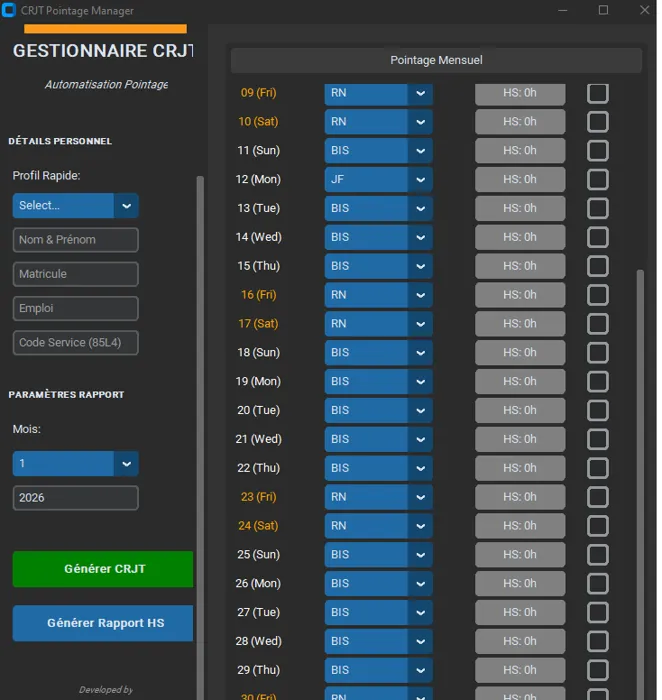Click the Nom & Prénom input field
662x700 pixels.
pyautogui.click(x=76, y=240)
